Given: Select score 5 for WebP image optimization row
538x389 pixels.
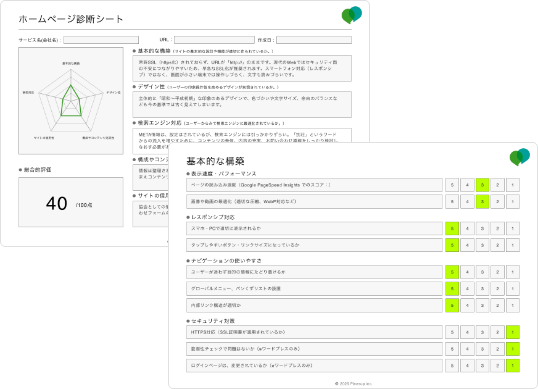Looking at the screenshot, I should click(452, 202).
